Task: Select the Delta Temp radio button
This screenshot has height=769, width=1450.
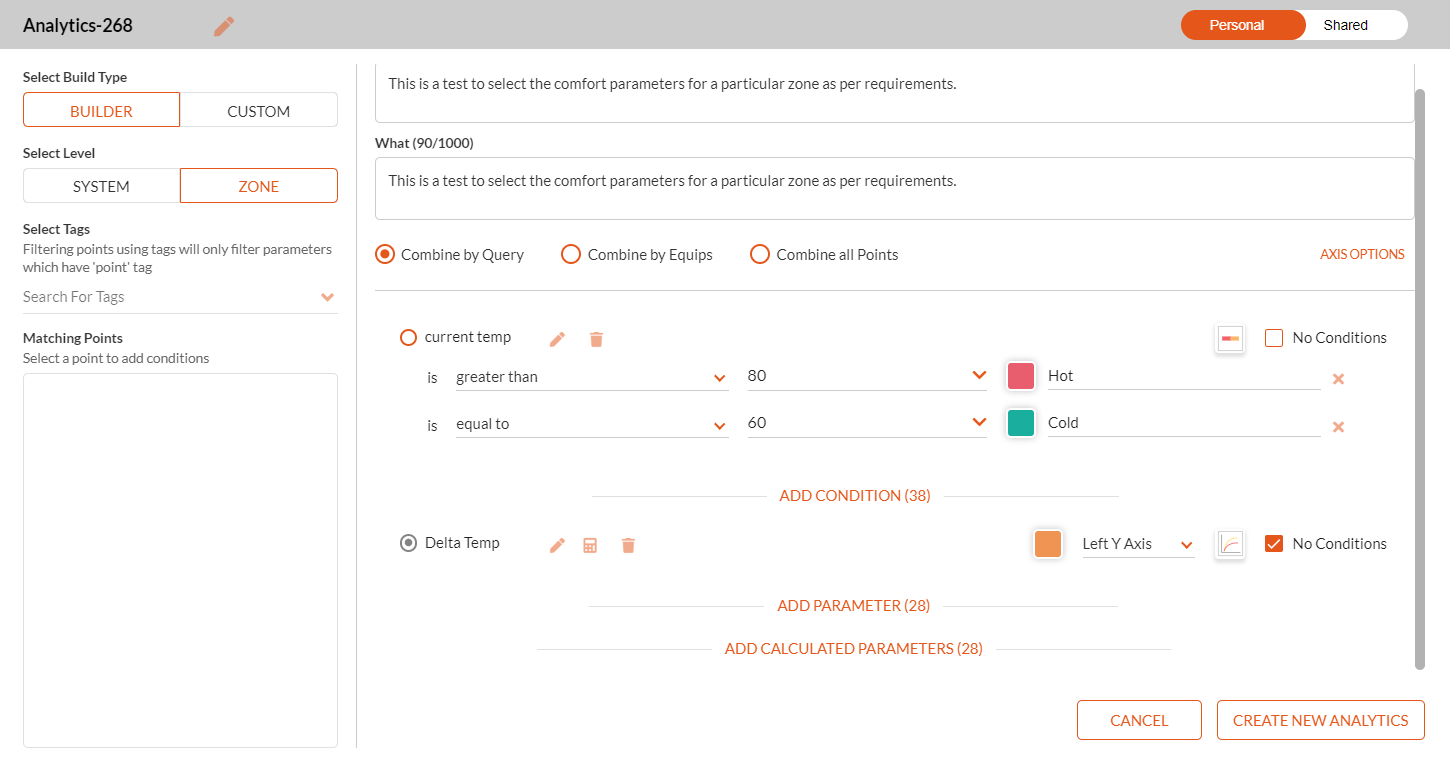Action: tap(408, 543)
